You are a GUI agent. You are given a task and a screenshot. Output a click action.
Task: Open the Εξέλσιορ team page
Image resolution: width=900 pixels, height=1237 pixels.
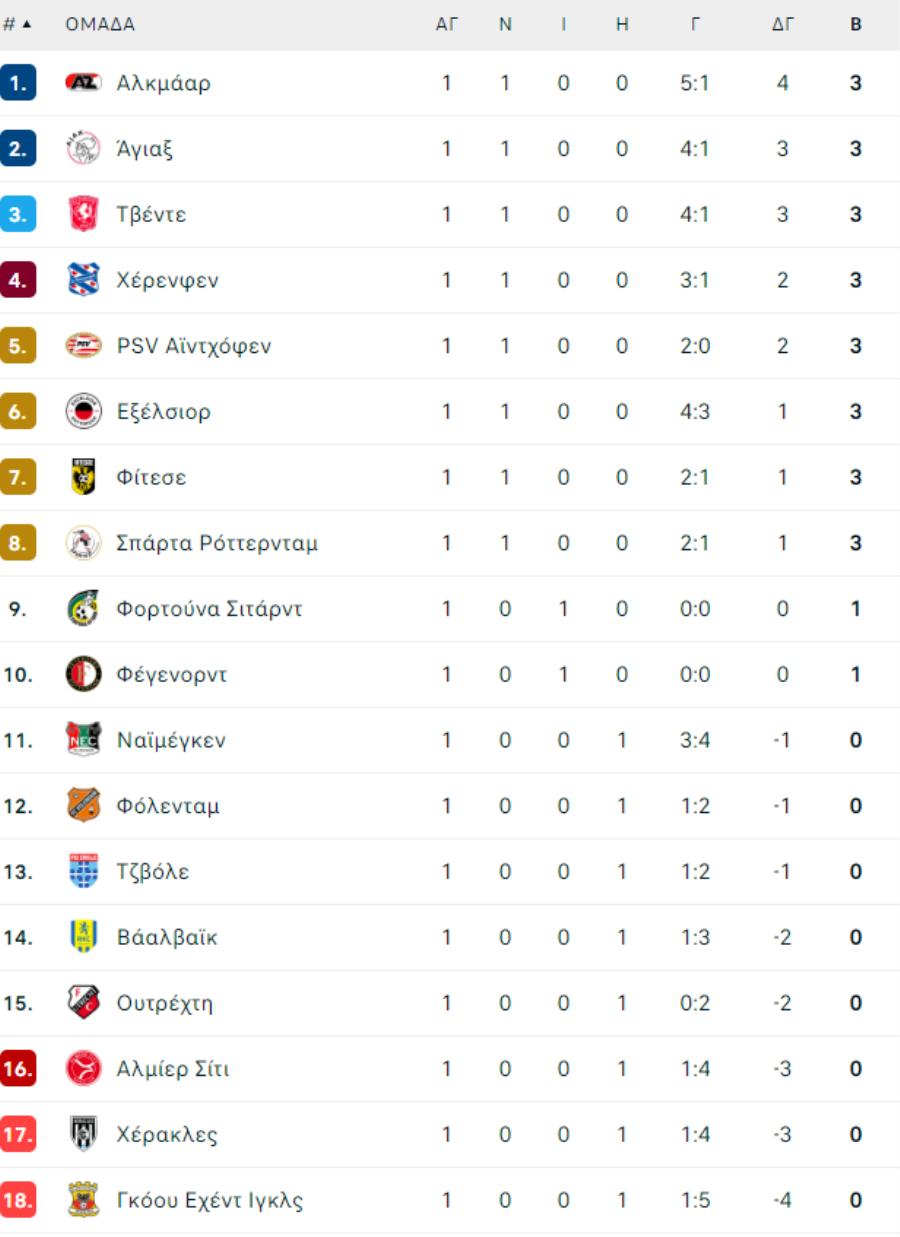164,411
